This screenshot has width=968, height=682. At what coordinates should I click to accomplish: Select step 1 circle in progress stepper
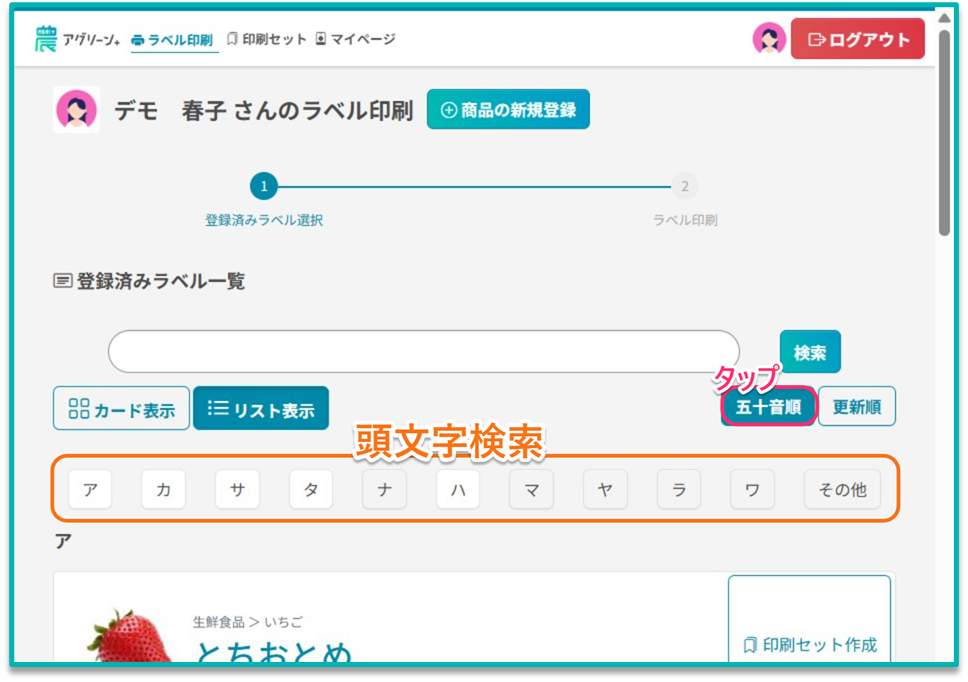pos(264,186)
